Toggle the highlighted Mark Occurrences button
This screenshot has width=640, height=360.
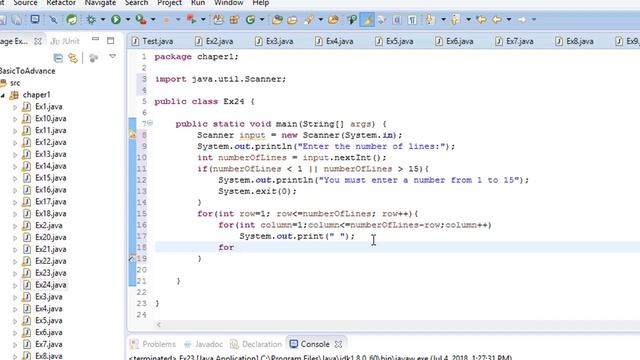click(367, 19)
